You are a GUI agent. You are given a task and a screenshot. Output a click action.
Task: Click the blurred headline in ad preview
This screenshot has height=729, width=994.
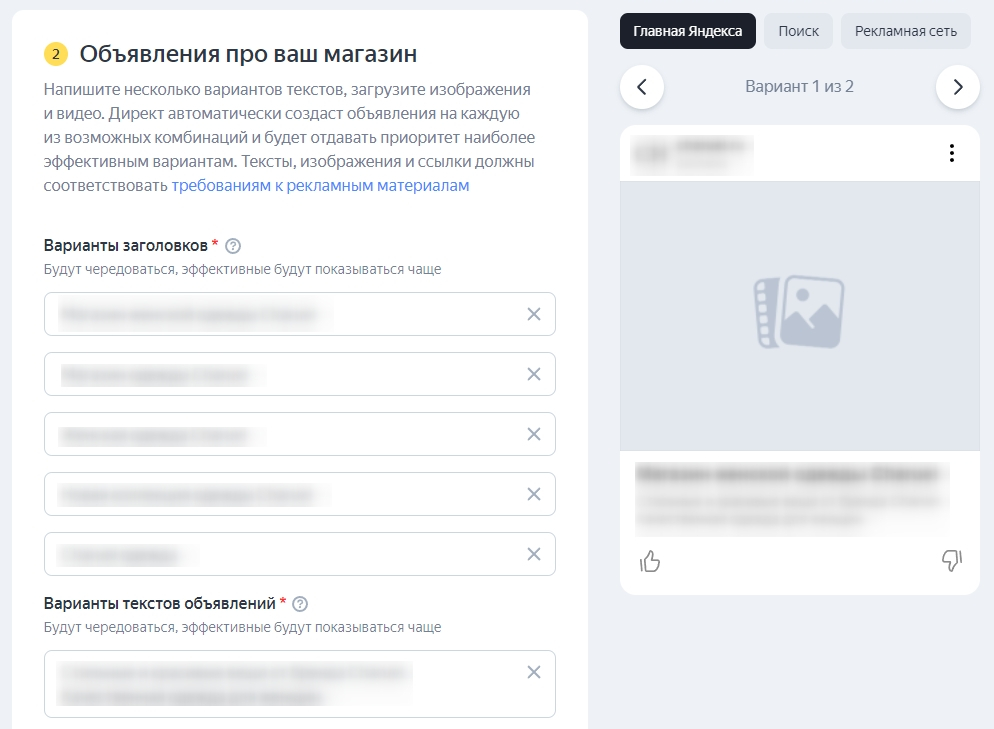pyautogui.click(x=787, y=474)
